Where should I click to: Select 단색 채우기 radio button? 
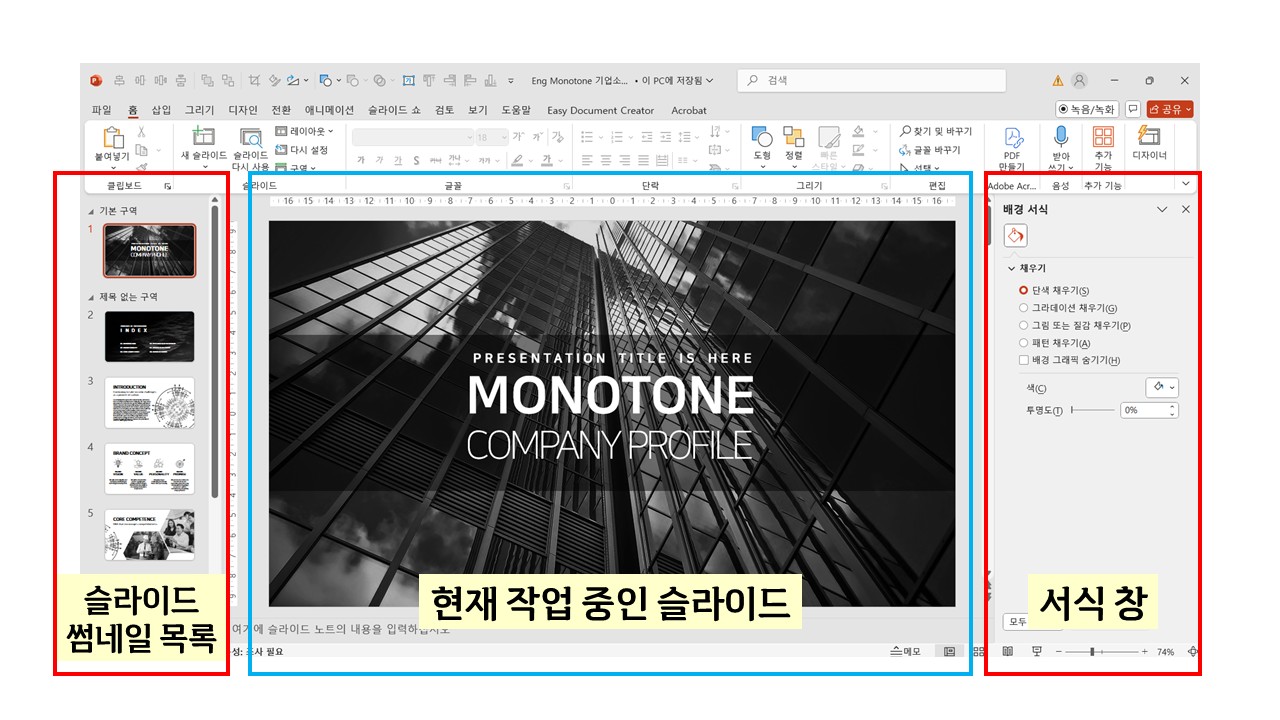(x=1023, y=290)
